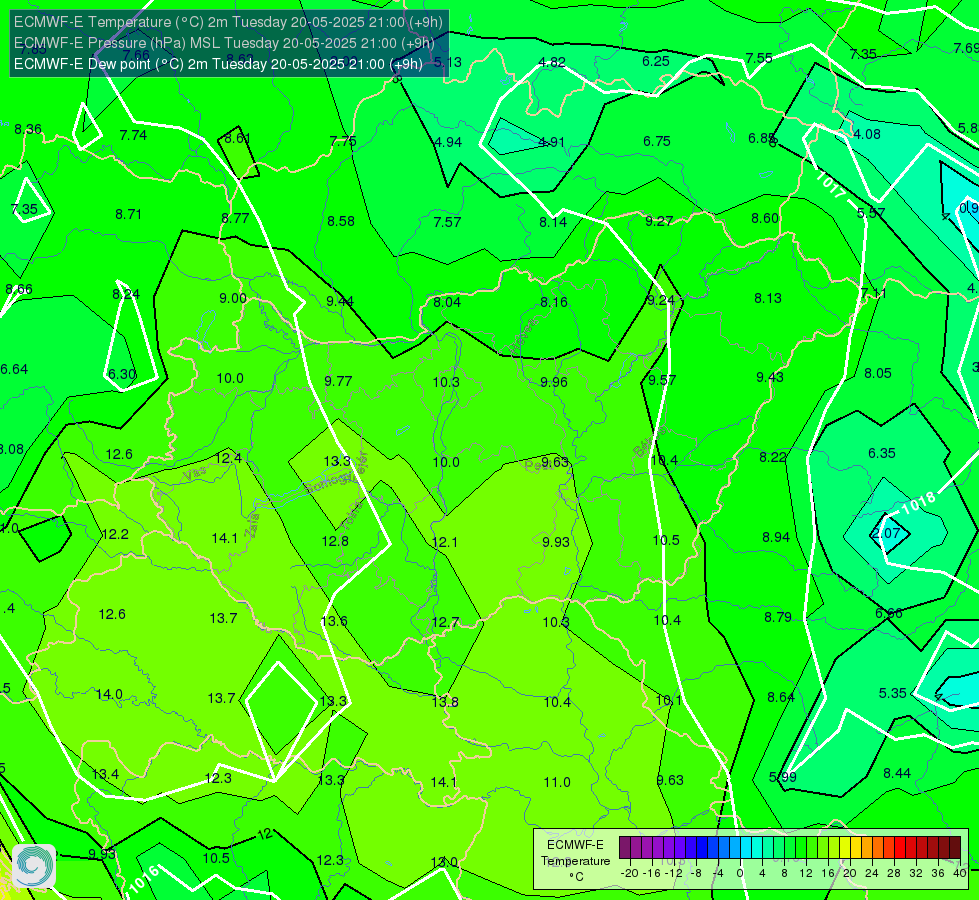Click the 12.2 temperature value
The height and width of the screenshot is (900, 979).
(115, 535)
